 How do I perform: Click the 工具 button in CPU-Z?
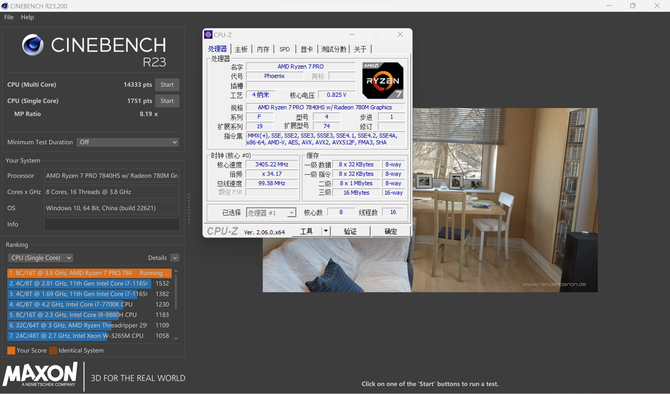(306, 231)
